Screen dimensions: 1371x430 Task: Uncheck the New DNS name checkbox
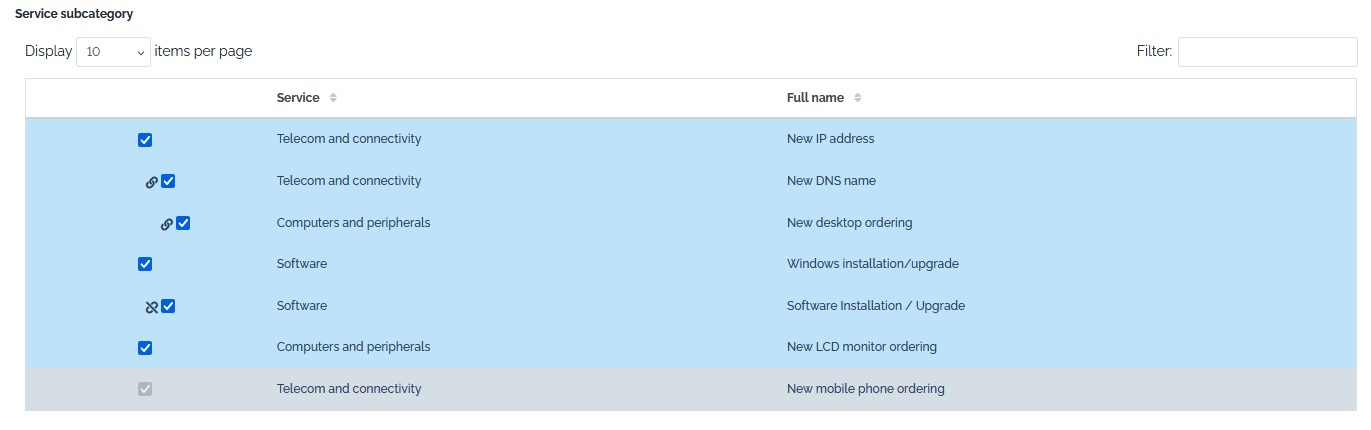pos(168,181)
